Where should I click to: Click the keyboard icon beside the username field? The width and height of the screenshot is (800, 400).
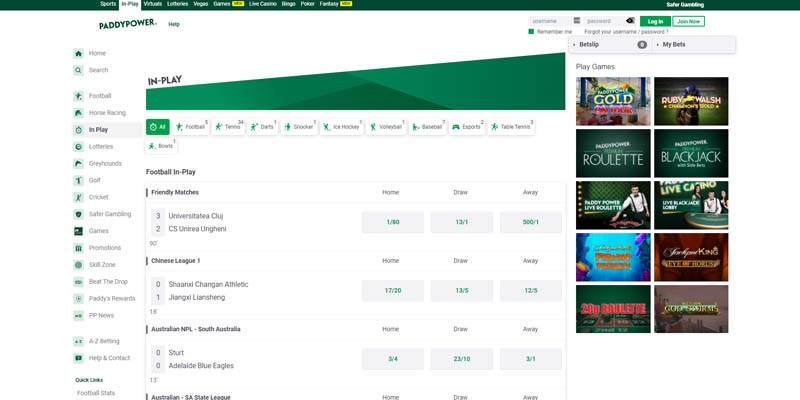(x=577, y=20)
